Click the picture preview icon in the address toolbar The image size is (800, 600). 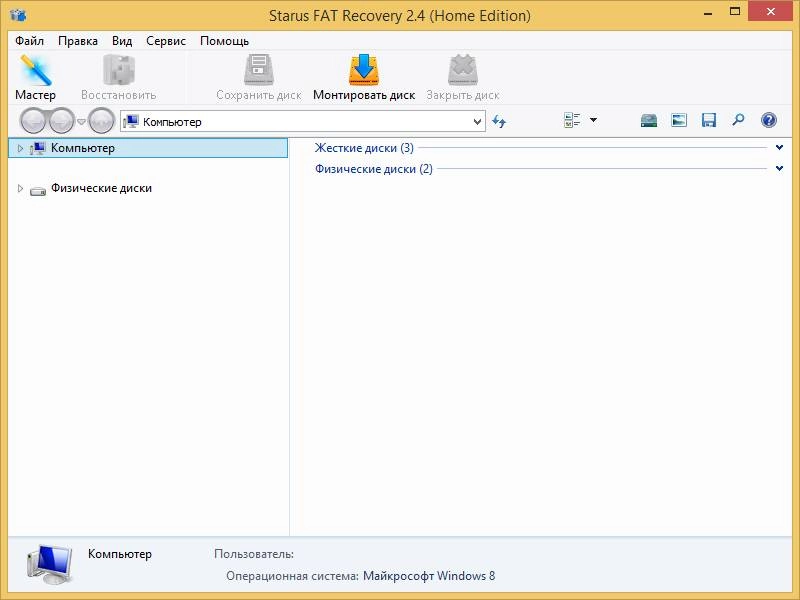679,120
